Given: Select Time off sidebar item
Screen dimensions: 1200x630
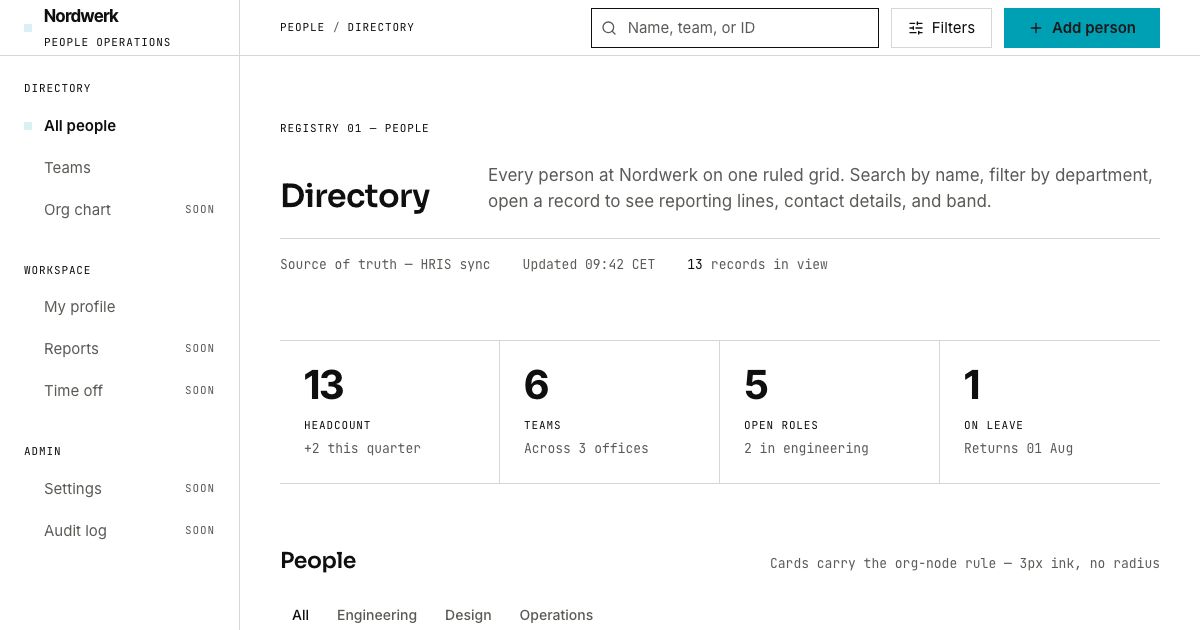Looking at the screenshot, I should point(120,391).
